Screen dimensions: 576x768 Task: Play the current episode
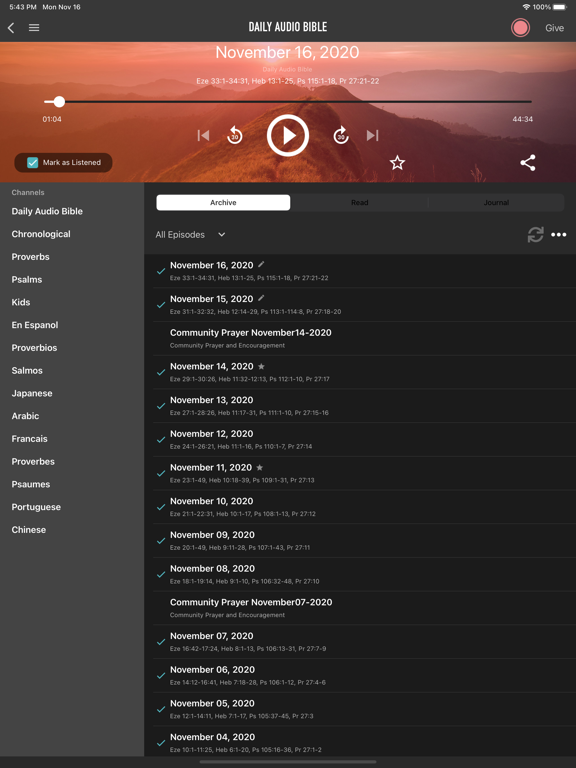(x=288, y=135)
